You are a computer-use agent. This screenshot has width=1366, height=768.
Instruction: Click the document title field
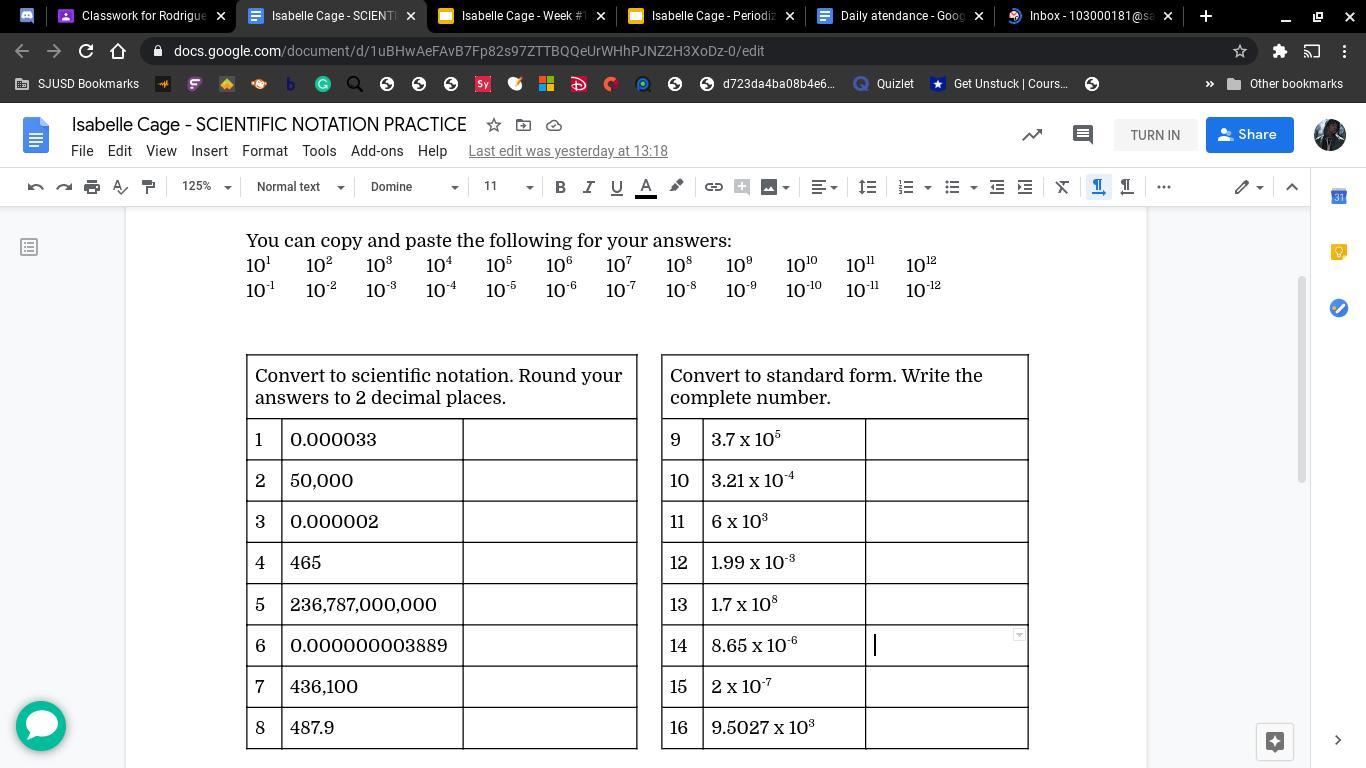(x=269, y=125)
